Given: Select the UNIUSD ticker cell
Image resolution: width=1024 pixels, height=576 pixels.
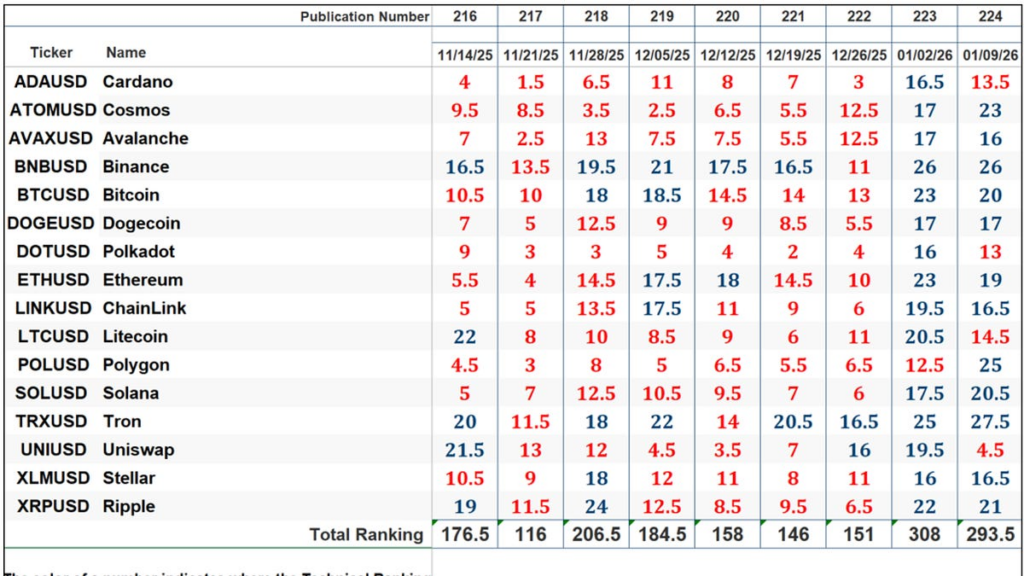Looking at the screenshot, I should pos(53,449).
